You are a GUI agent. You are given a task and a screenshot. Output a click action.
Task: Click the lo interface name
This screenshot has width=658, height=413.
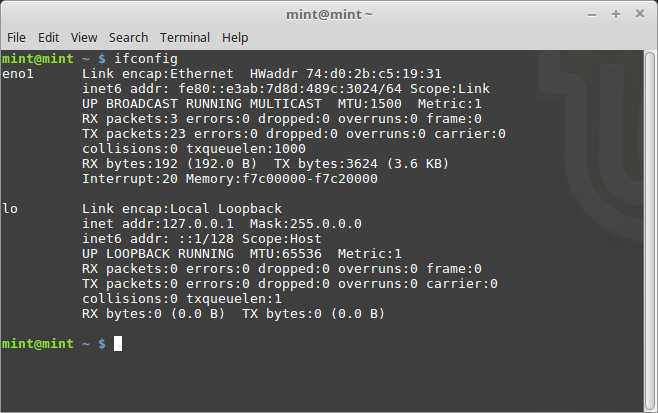coord(10,209)
